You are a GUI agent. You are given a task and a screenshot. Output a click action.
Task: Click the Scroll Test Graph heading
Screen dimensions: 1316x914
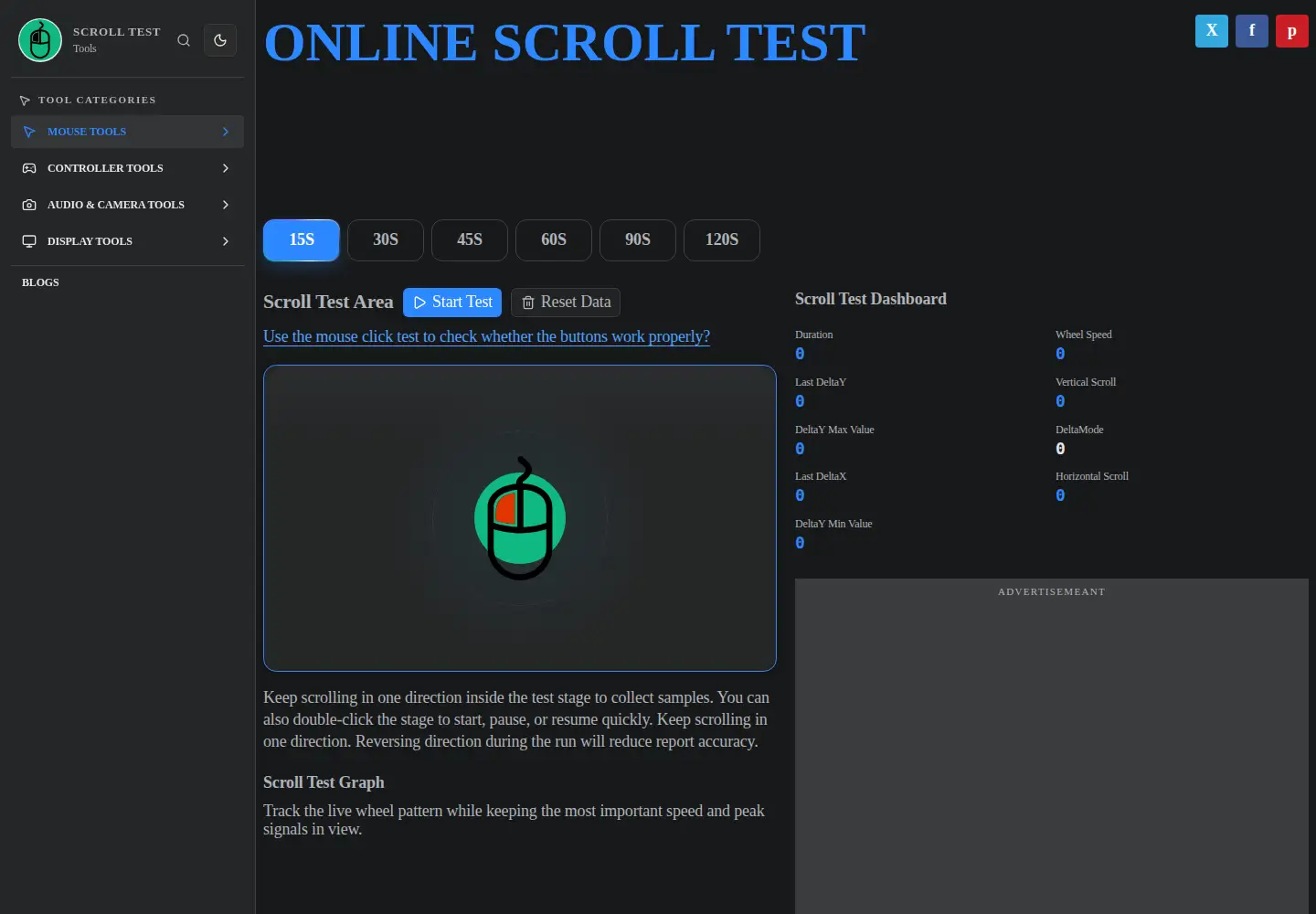click(x=324, y=782)
